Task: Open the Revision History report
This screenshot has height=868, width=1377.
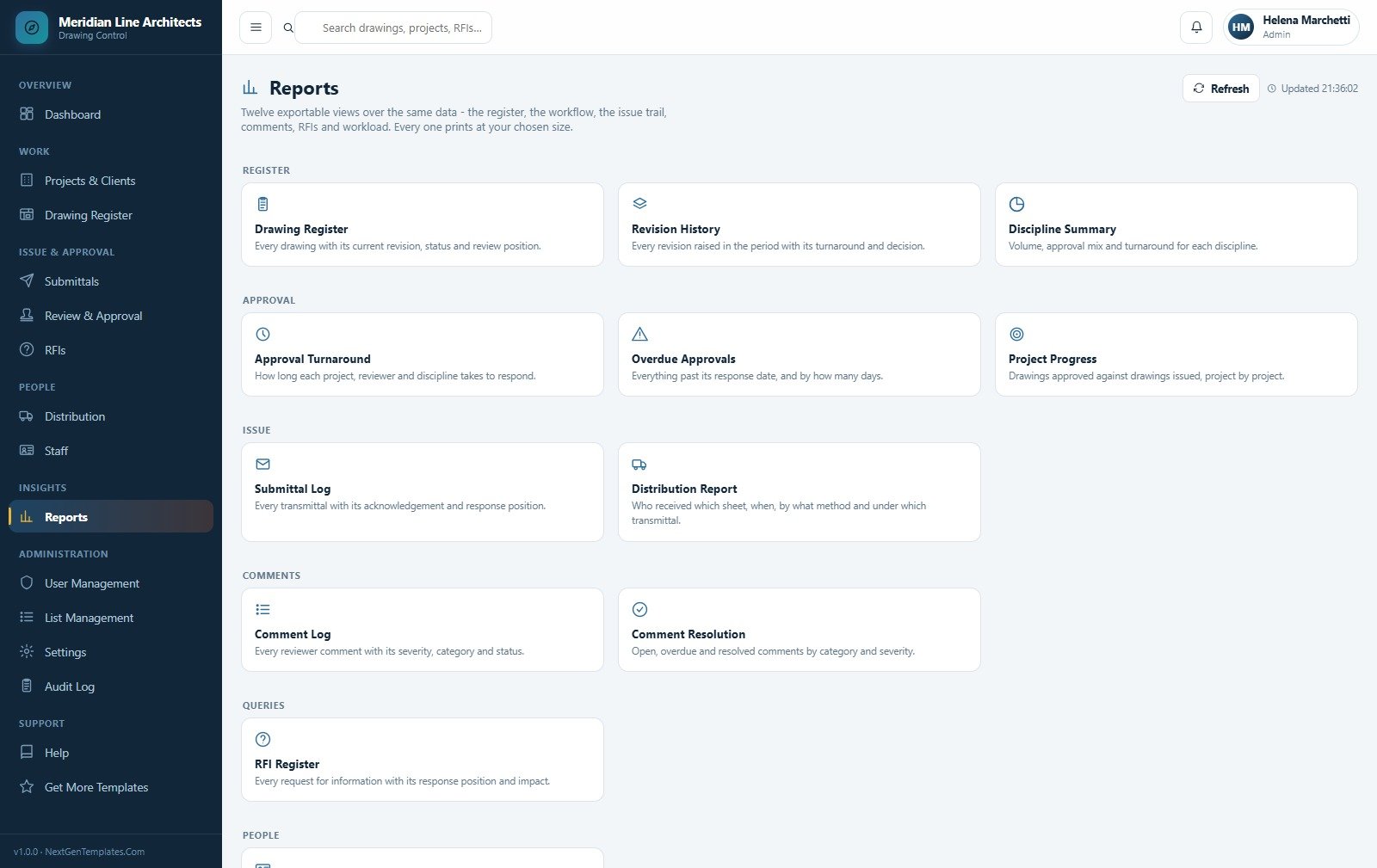Action: [x=799, y=224]
